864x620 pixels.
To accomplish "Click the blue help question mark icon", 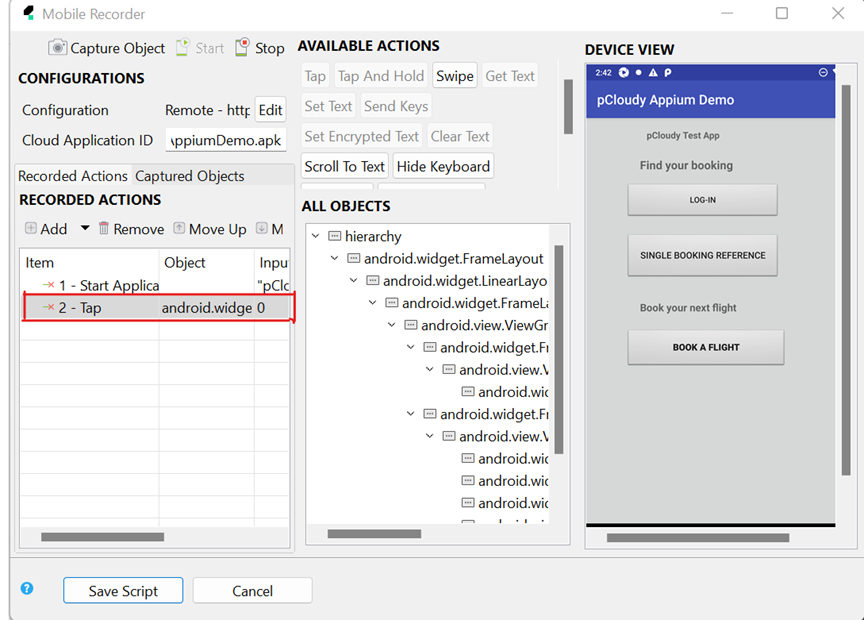I will tap(27, 589).
